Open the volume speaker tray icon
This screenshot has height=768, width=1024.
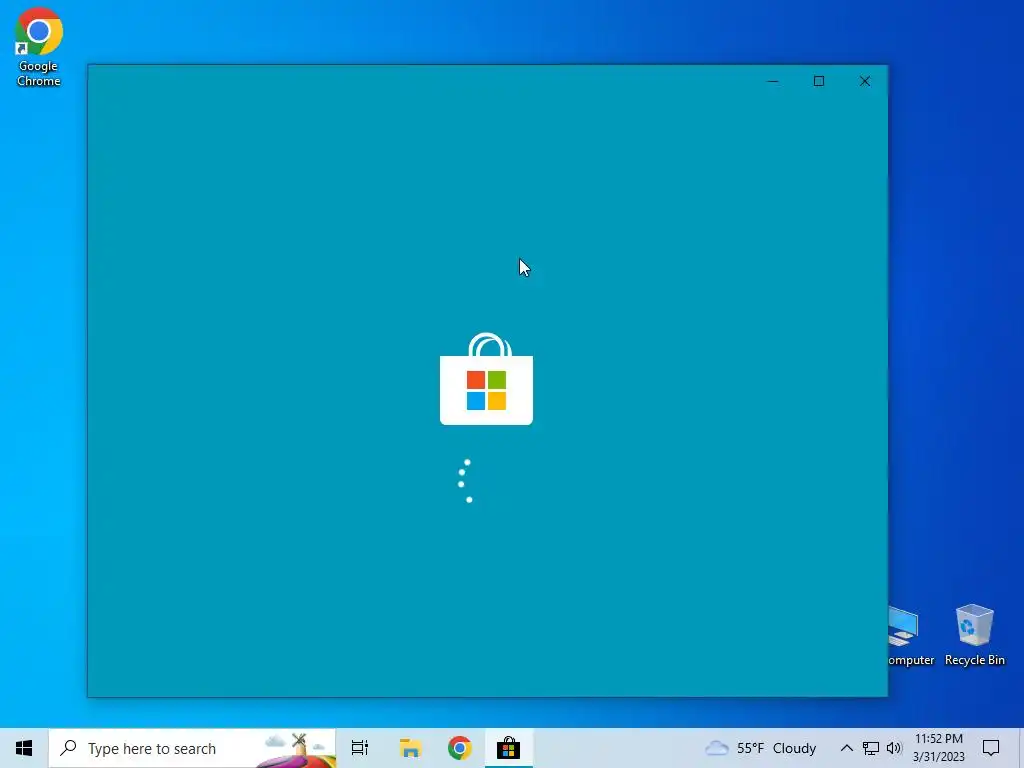point(894,748)
